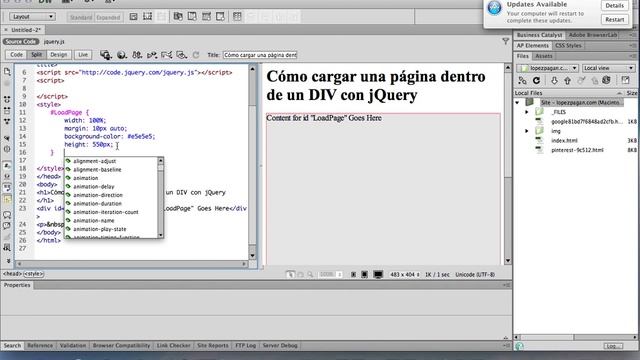This screenshot has height=360, width=640.
Task: Click the Spry Menu Bar insert icon
Action: pos(178,17)
